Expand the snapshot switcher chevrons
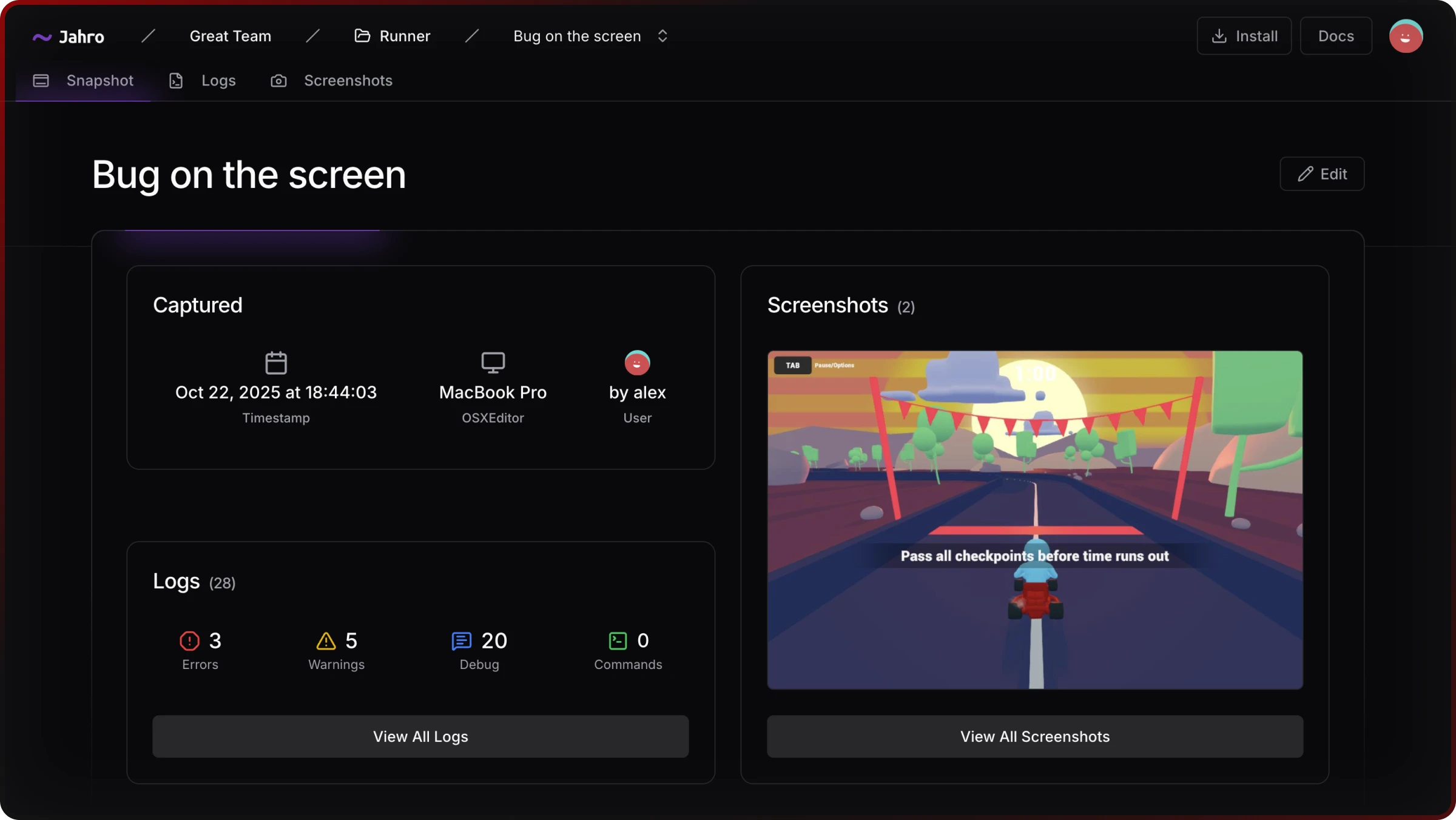The image size is (1456, 820). 662,36
